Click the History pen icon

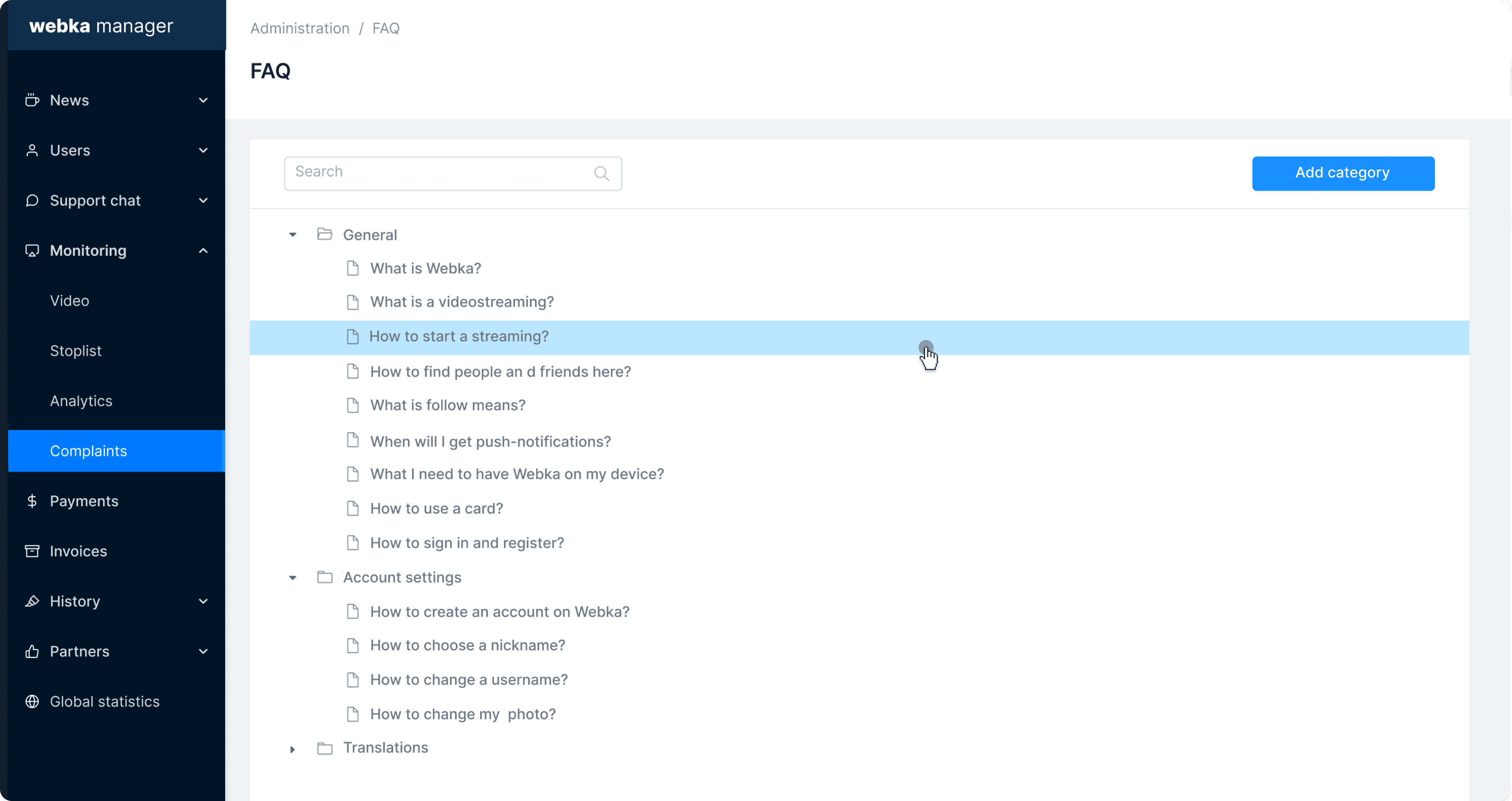[x=32, y=601]
